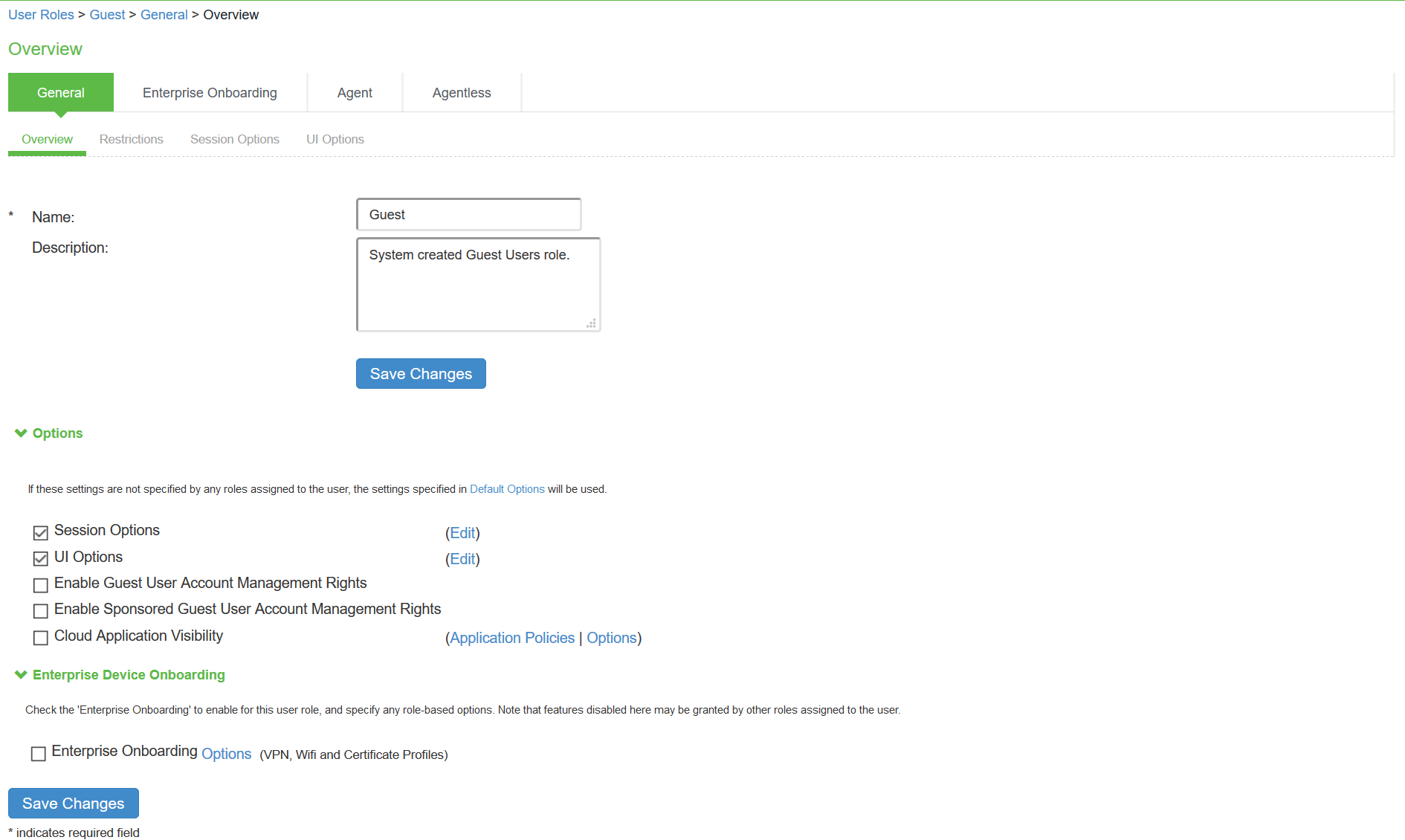
Task: Tick the Cloud Application Visibility checkbox
Action: 41,638
